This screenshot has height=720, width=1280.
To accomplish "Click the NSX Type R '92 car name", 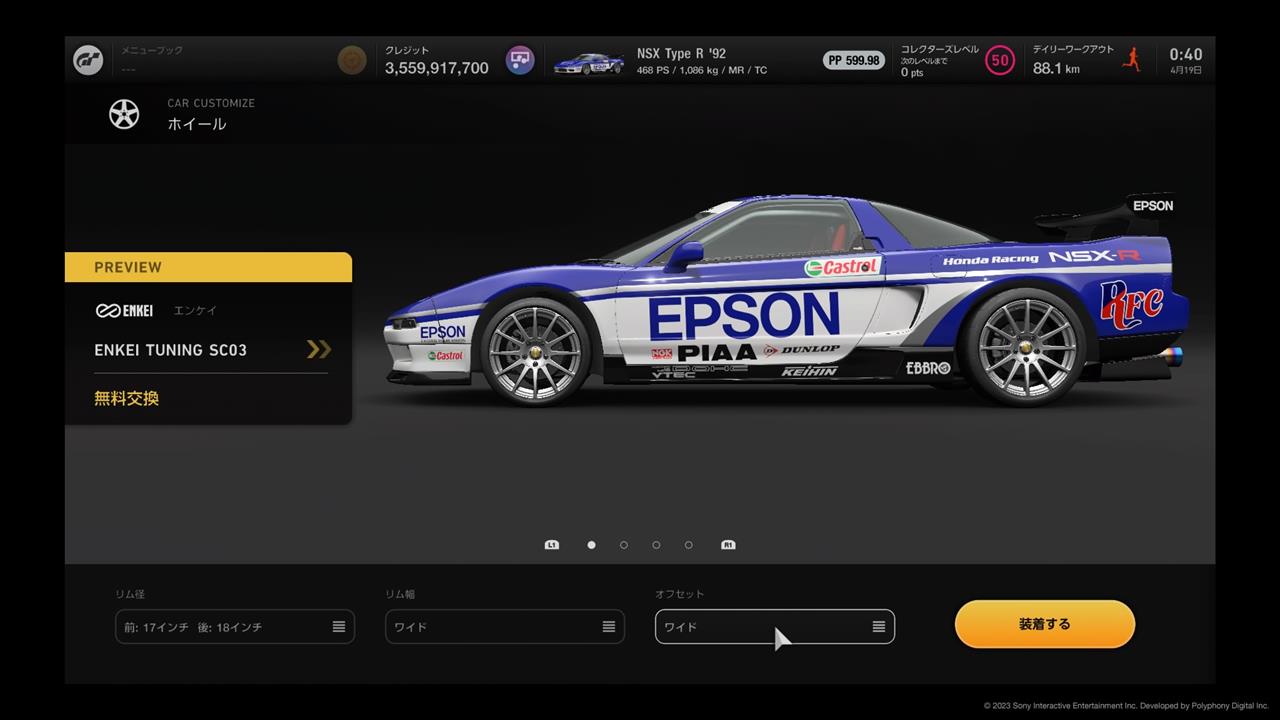I will point(681,54).
